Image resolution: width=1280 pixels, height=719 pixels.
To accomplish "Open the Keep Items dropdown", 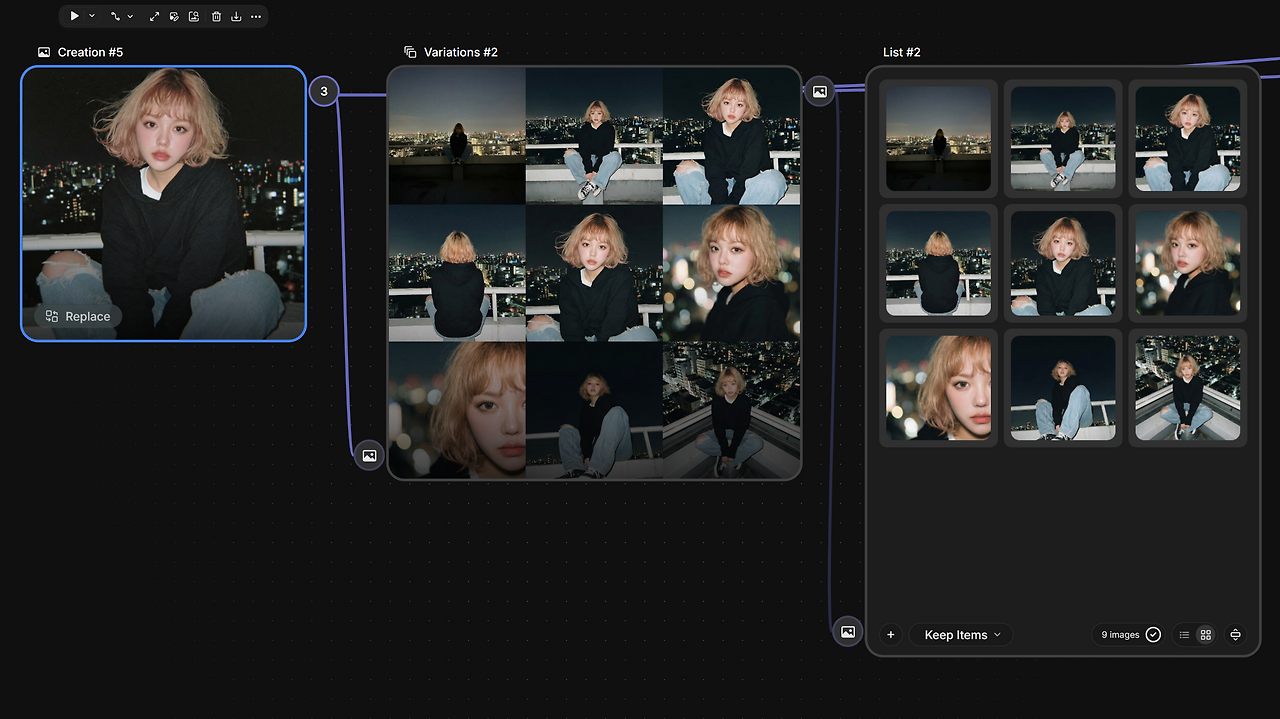I will [962, 635].
